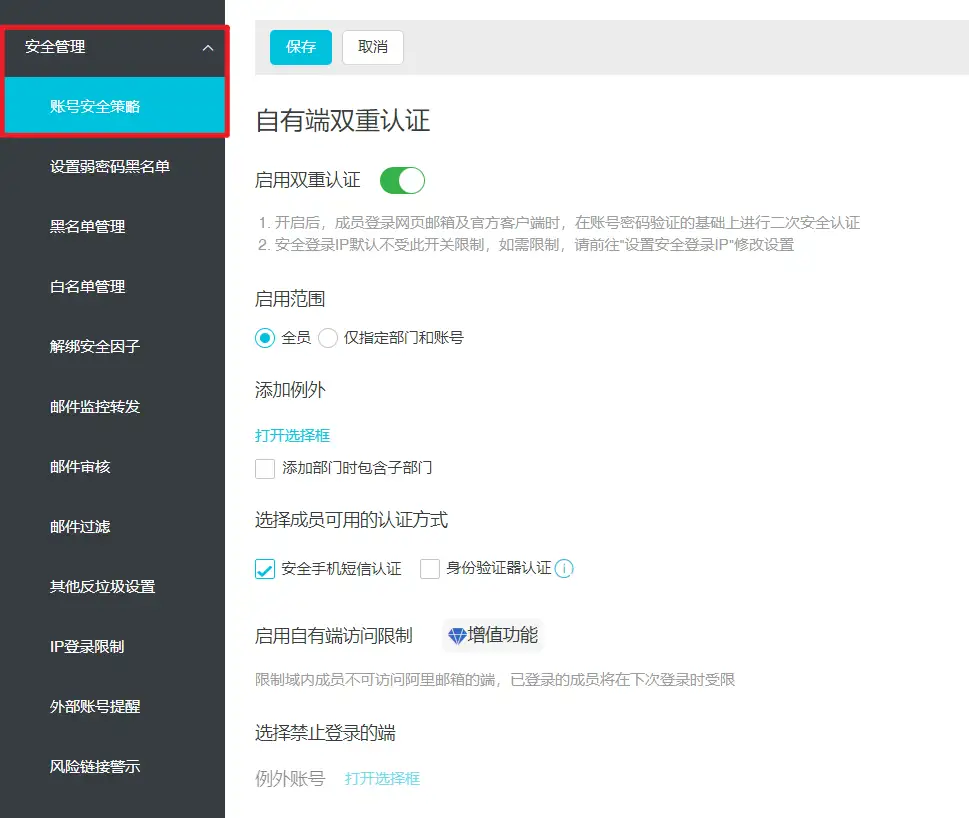Image resolution: width=969 pixels, height=818 pixels.
Task: Uncheck 安全手机短信认证 checkbox
Action: point(265,569)
